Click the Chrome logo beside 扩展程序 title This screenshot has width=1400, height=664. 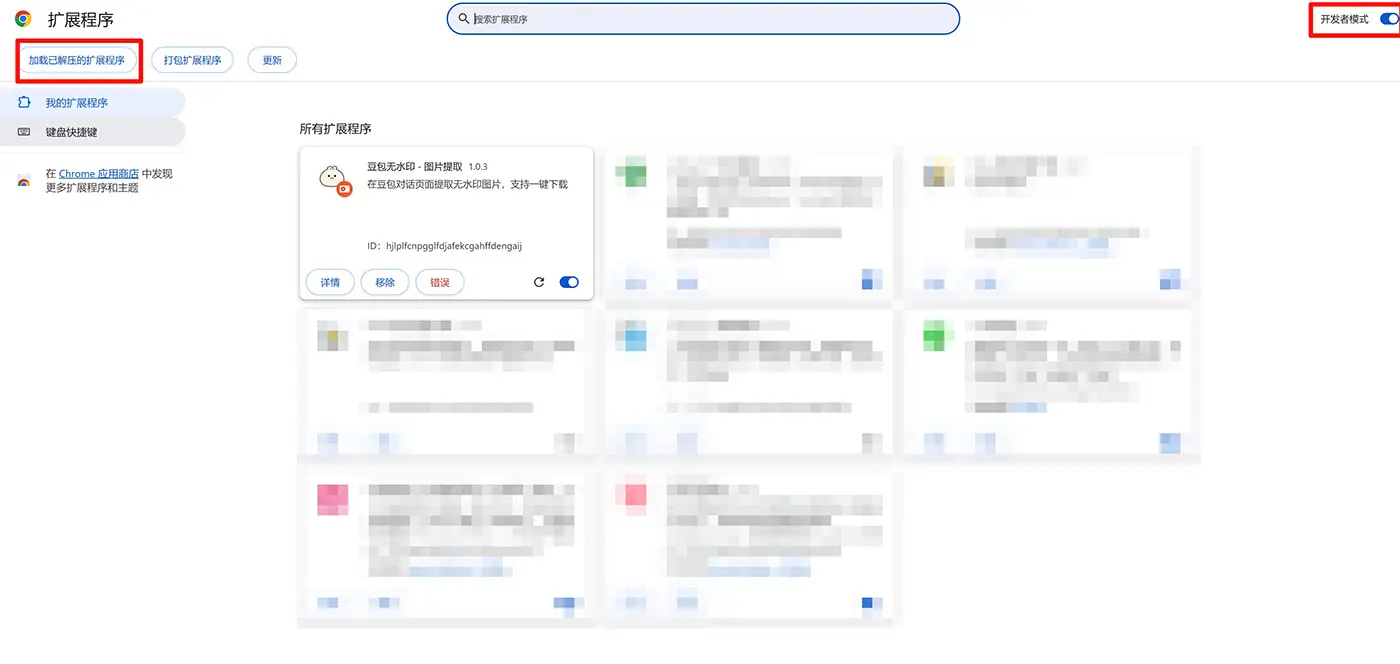tap(23, 19)
